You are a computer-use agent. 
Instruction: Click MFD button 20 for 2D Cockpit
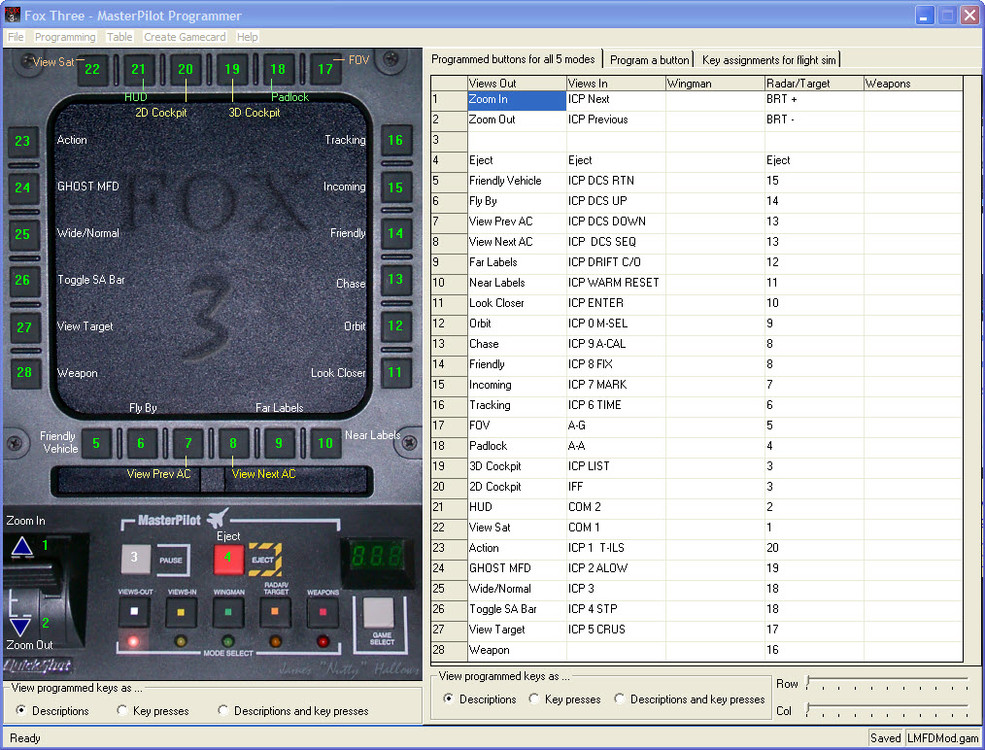185,69
